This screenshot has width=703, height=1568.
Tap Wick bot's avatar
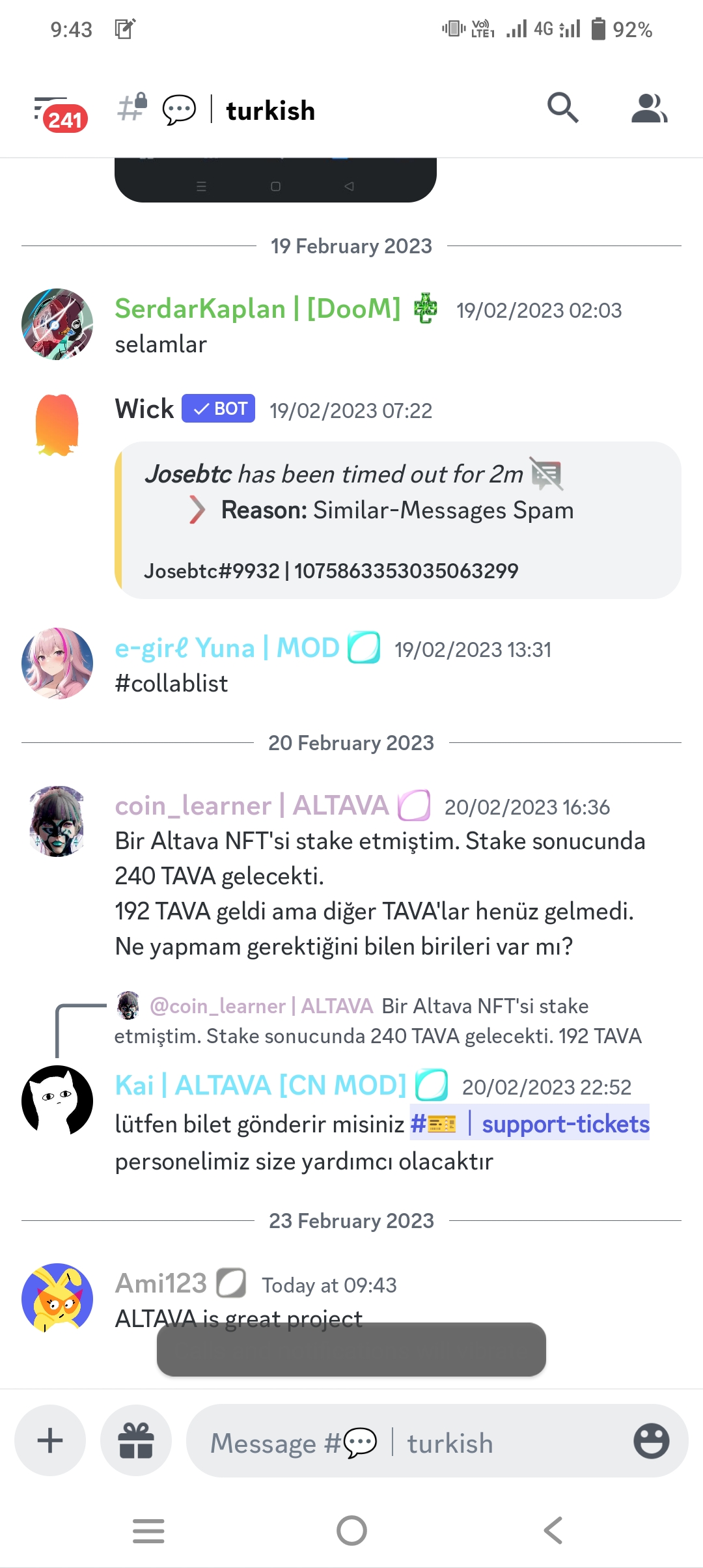click(57, 425)
